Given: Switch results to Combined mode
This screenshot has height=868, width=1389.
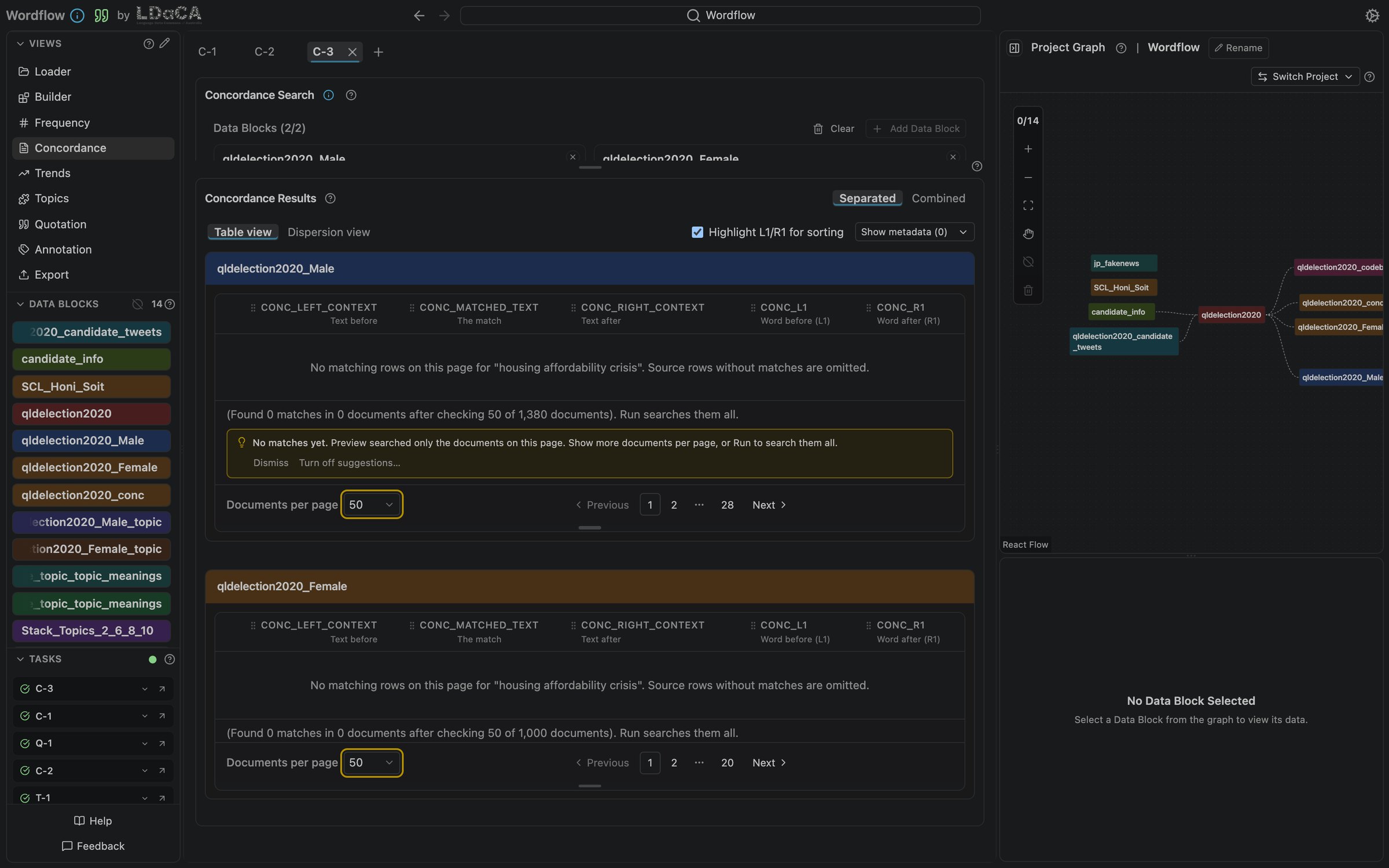Looking at the screenshot, I should coord(938,198).
